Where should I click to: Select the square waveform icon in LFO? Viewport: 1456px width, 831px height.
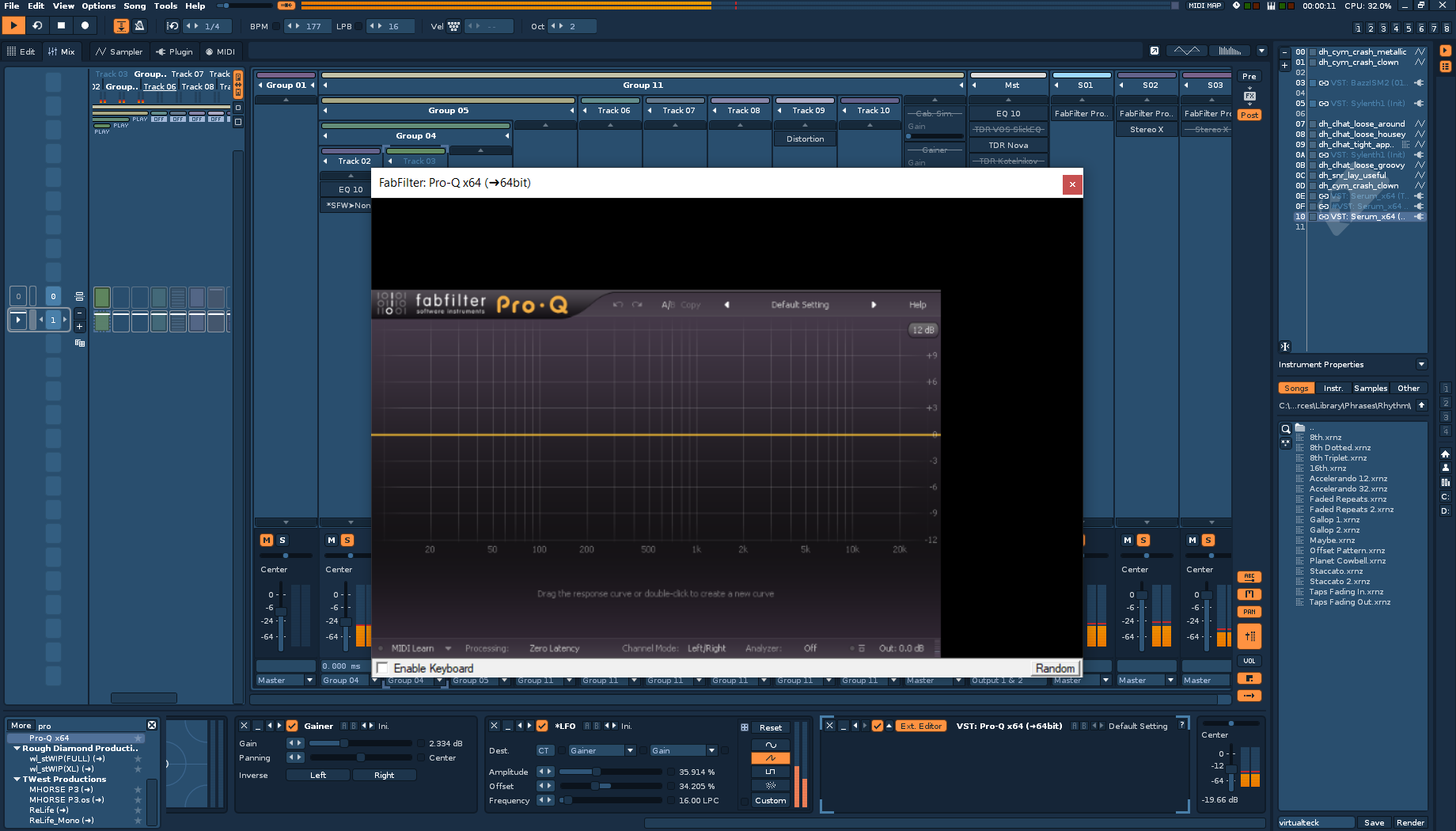tap(771, 772)
